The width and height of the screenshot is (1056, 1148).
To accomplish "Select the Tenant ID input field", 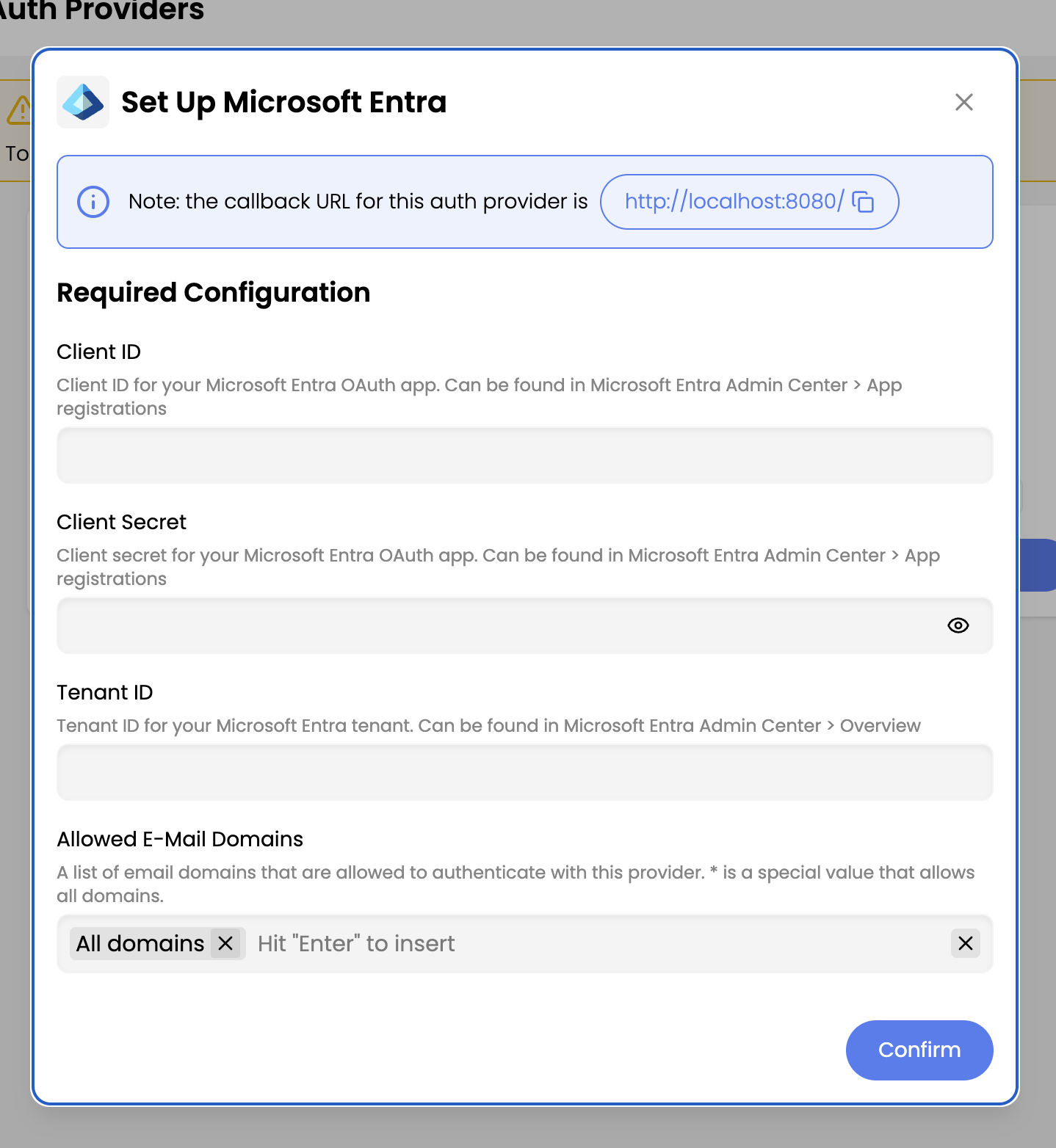I will click(x=524, y=772).
